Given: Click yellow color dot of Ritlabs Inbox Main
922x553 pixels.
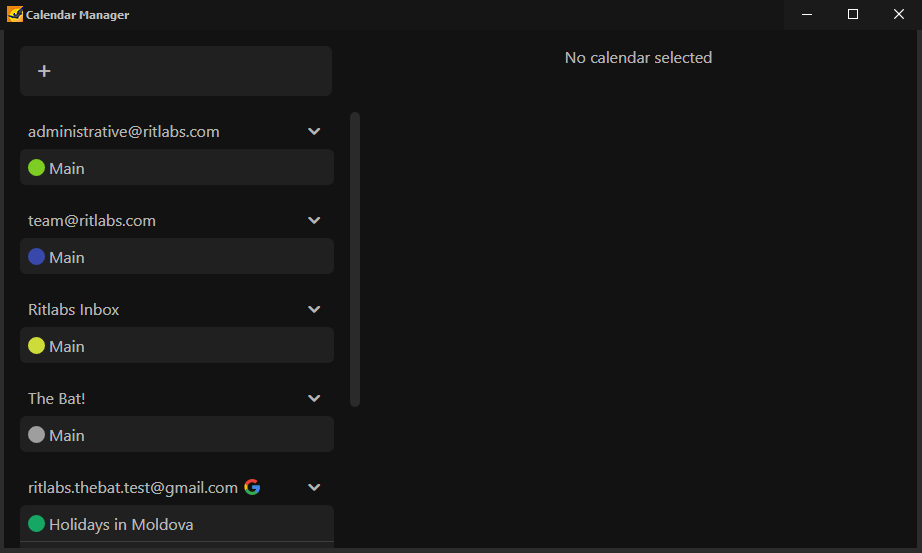Looking at the screenshot, I should pyautogui.click(x=36, y=345).
